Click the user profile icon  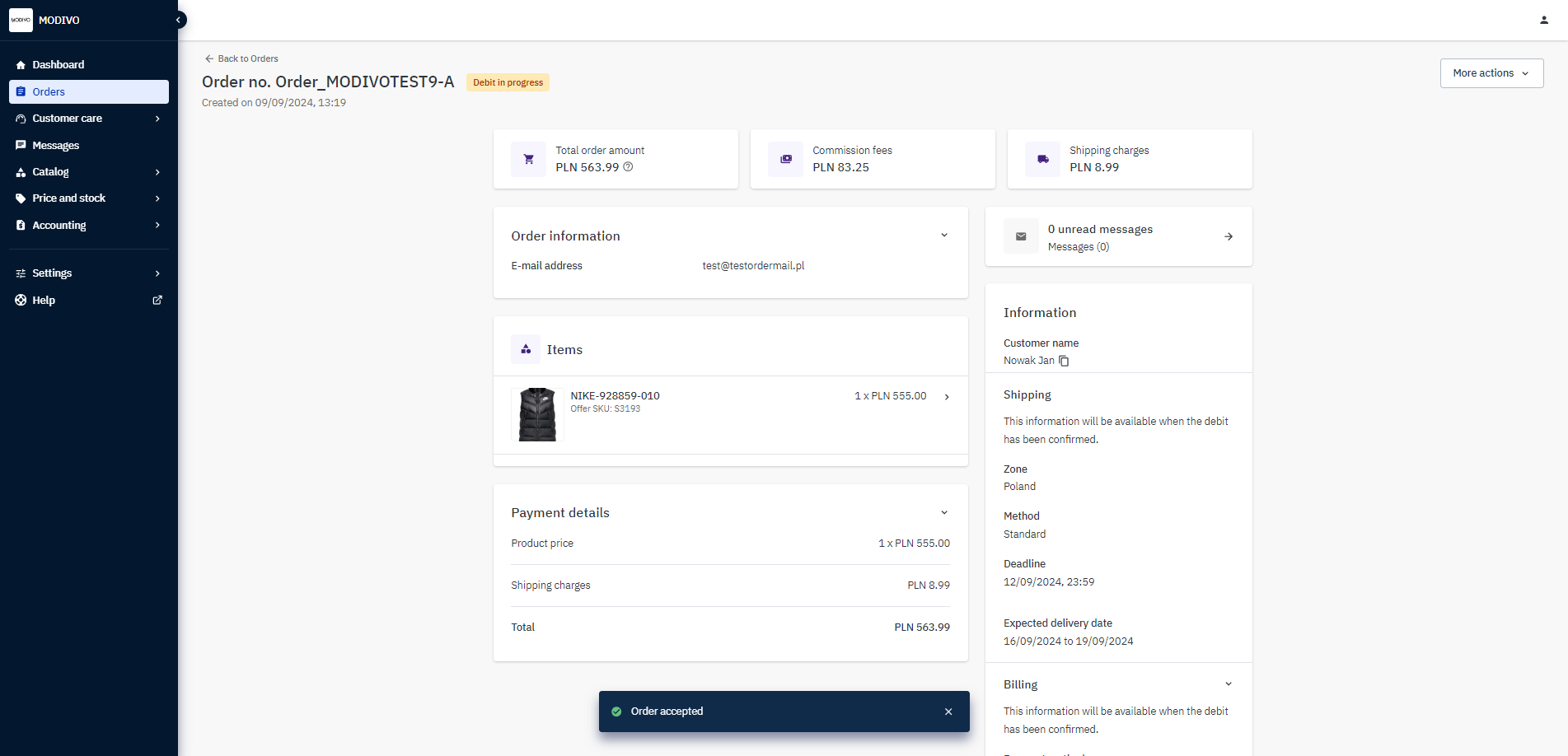click(x=1543, y=20)
